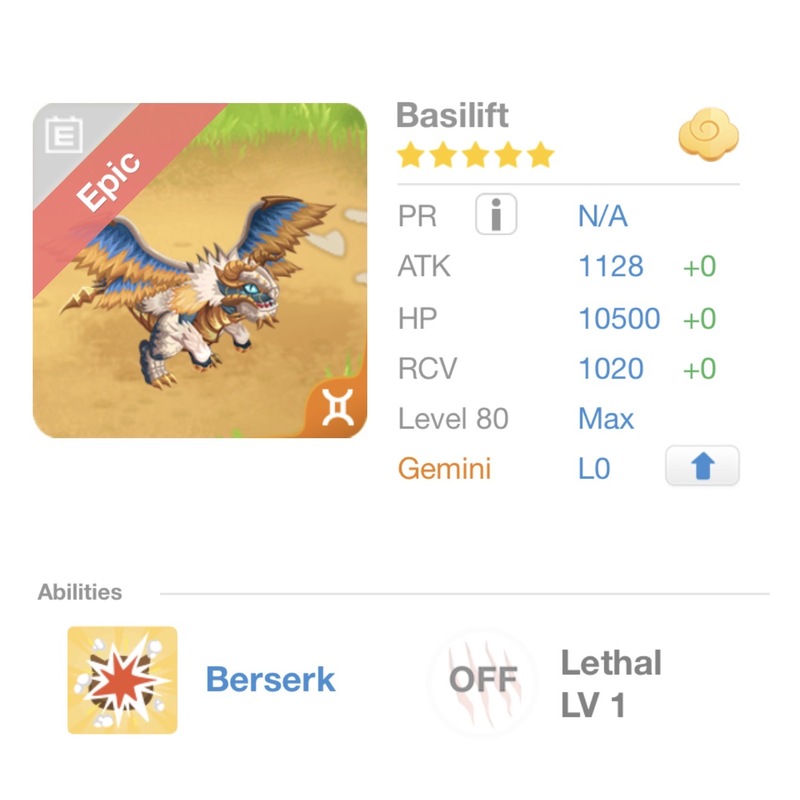Tap the L0 Gemini level value
Image resolution: width=800 pixels, height=800 pixels.
tap(594, 468)
